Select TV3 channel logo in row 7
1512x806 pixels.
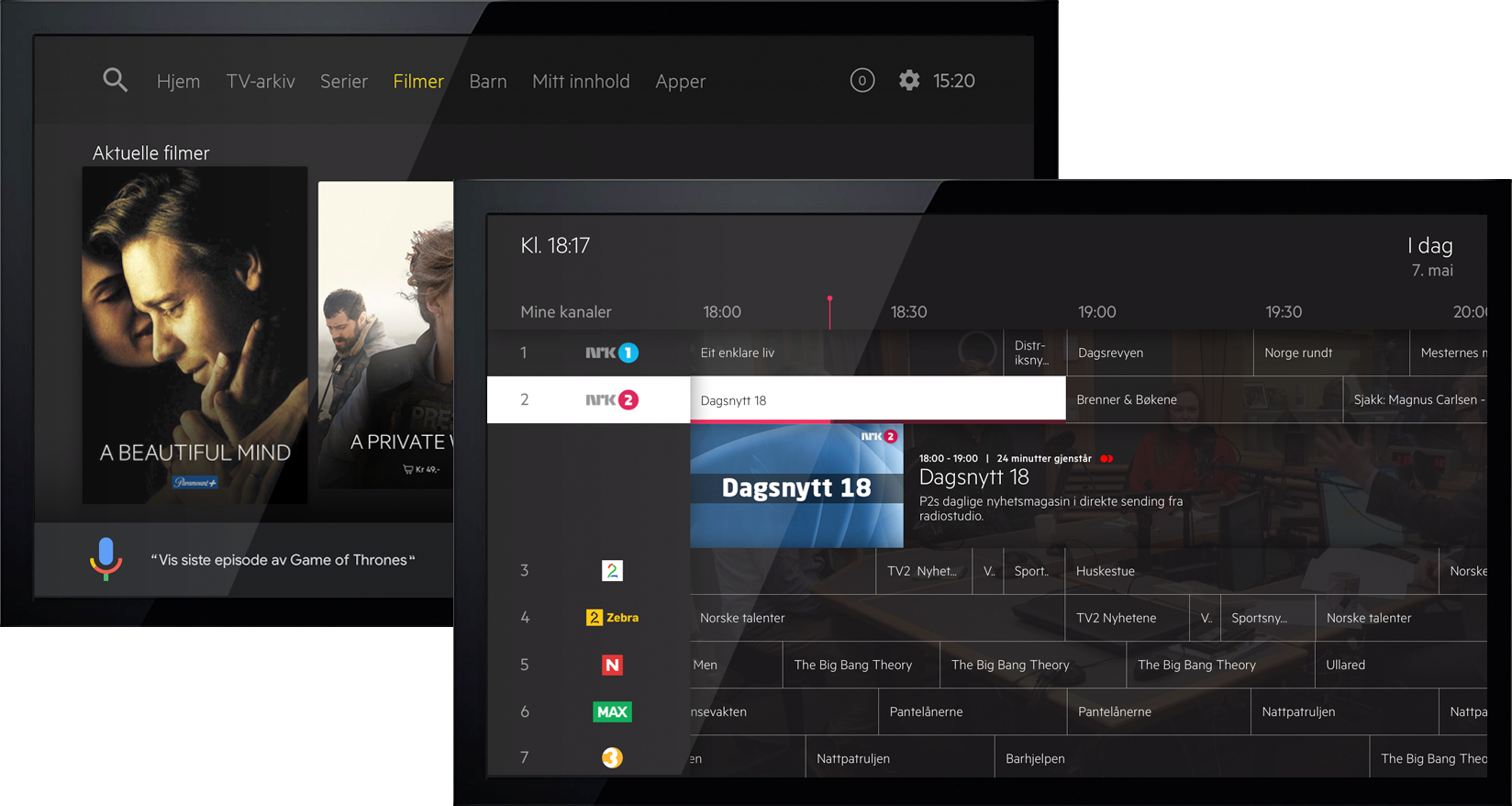click(612, 757)
